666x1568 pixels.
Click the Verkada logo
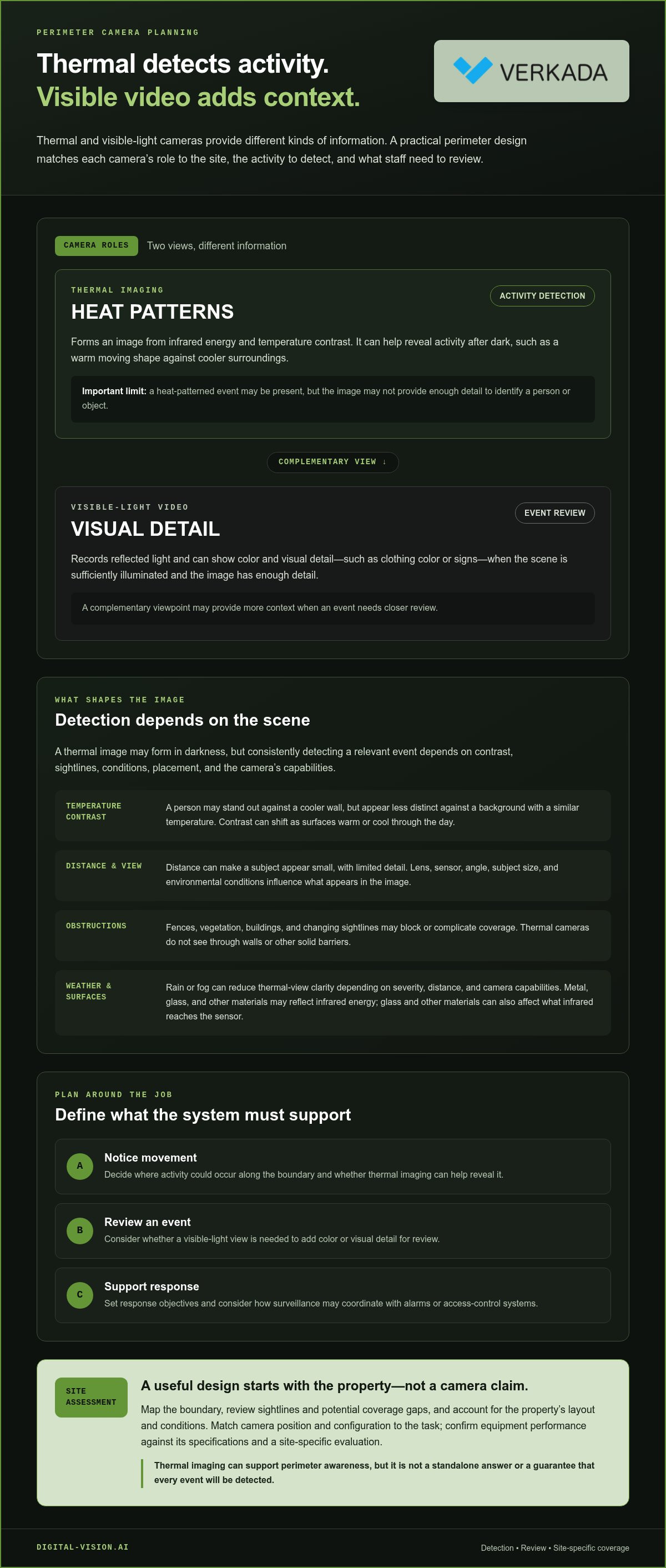pyautogui.click(x=531, y=71)
